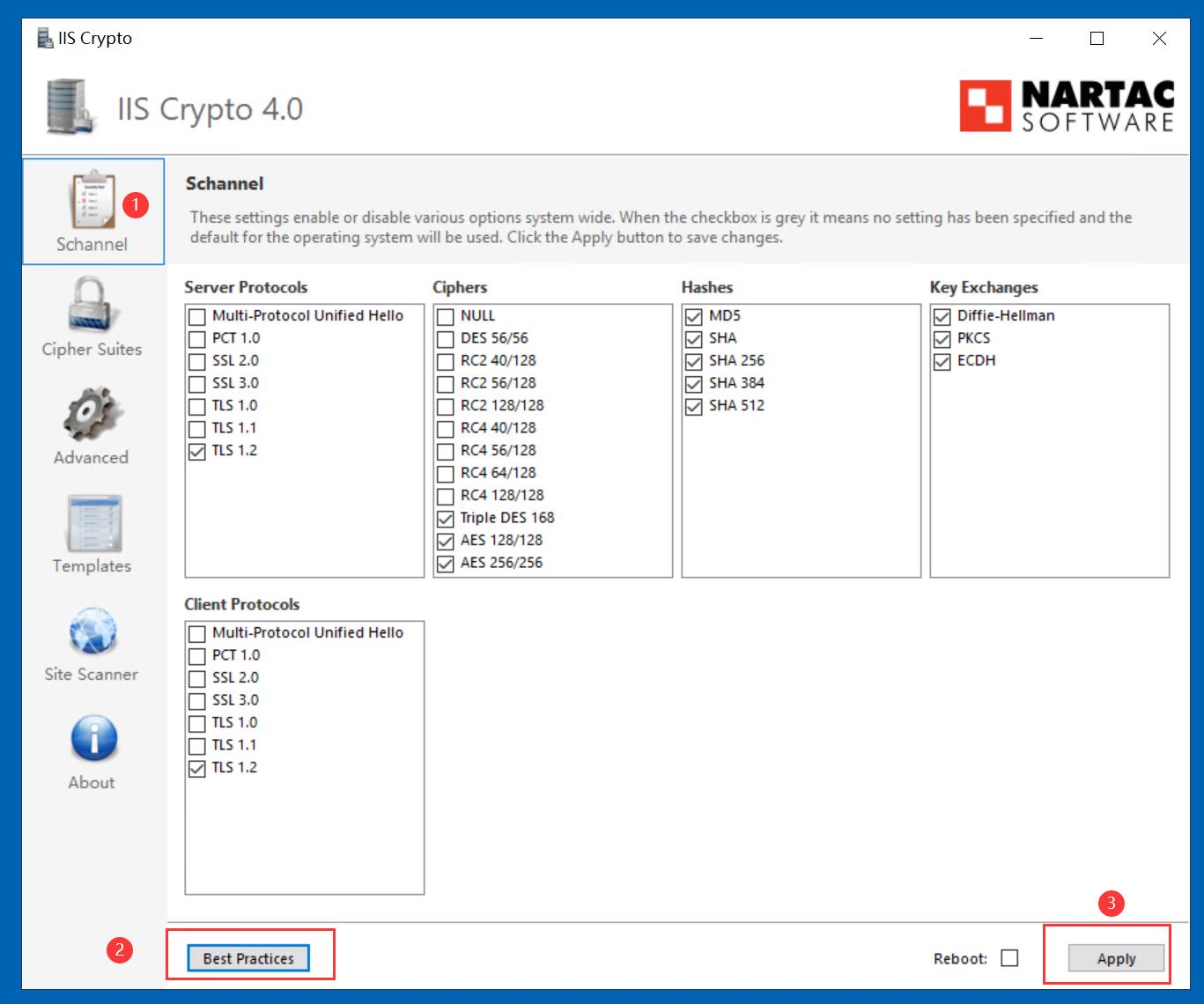The width and height of the screenshot is (1204, 1004).
Task: Check the RC4 64/128 cipher
Action: click(446, 474)
